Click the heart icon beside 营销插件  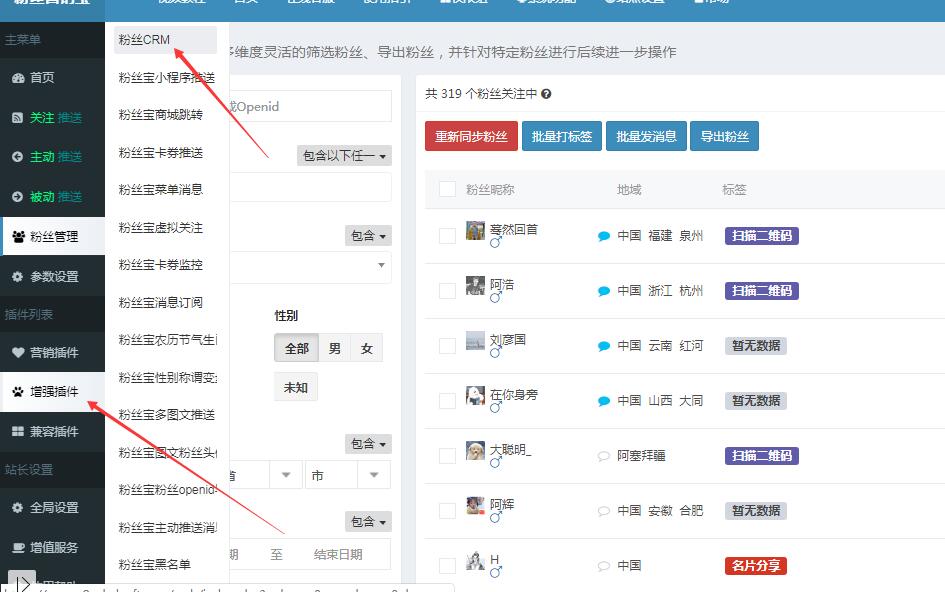(x=18, y=352)
